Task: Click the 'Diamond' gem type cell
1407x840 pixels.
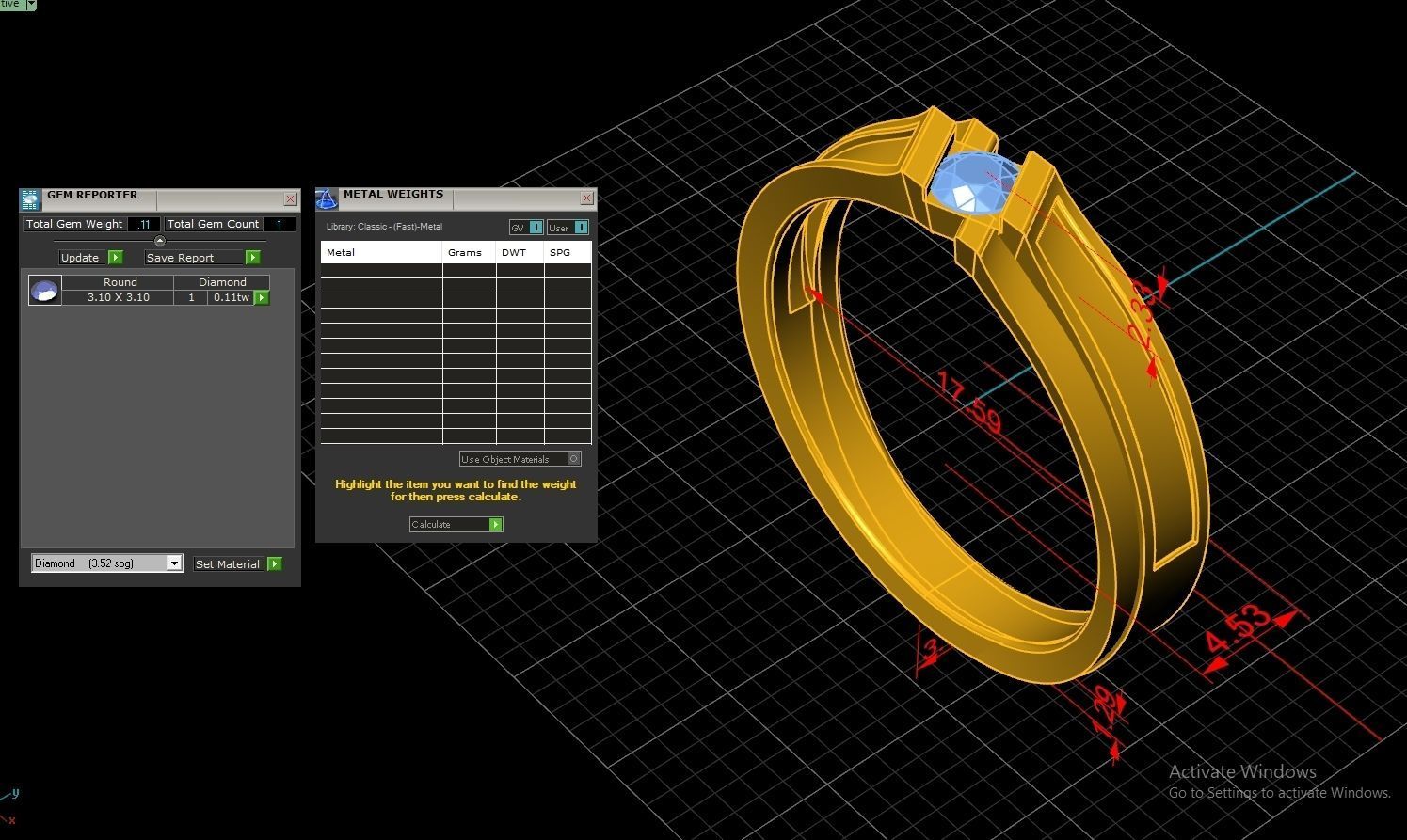Action: (x=222, y=282)
